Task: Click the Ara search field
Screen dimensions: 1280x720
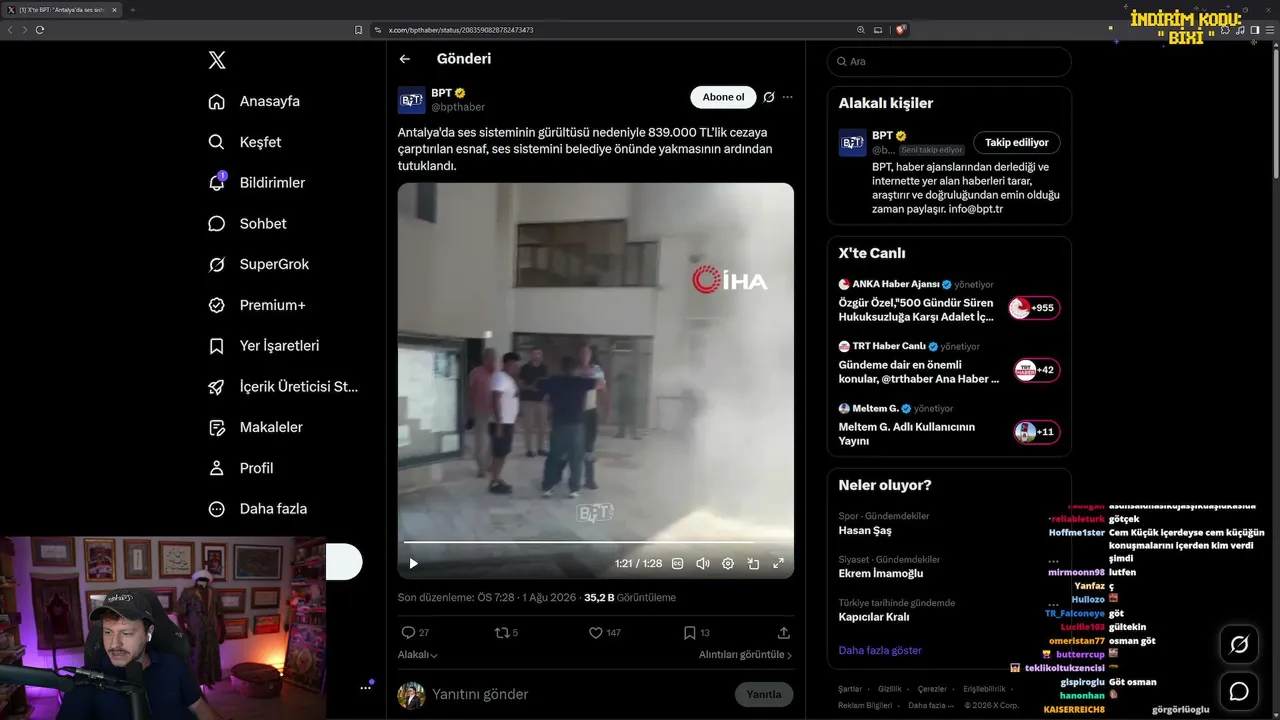Action: [949, 62]
